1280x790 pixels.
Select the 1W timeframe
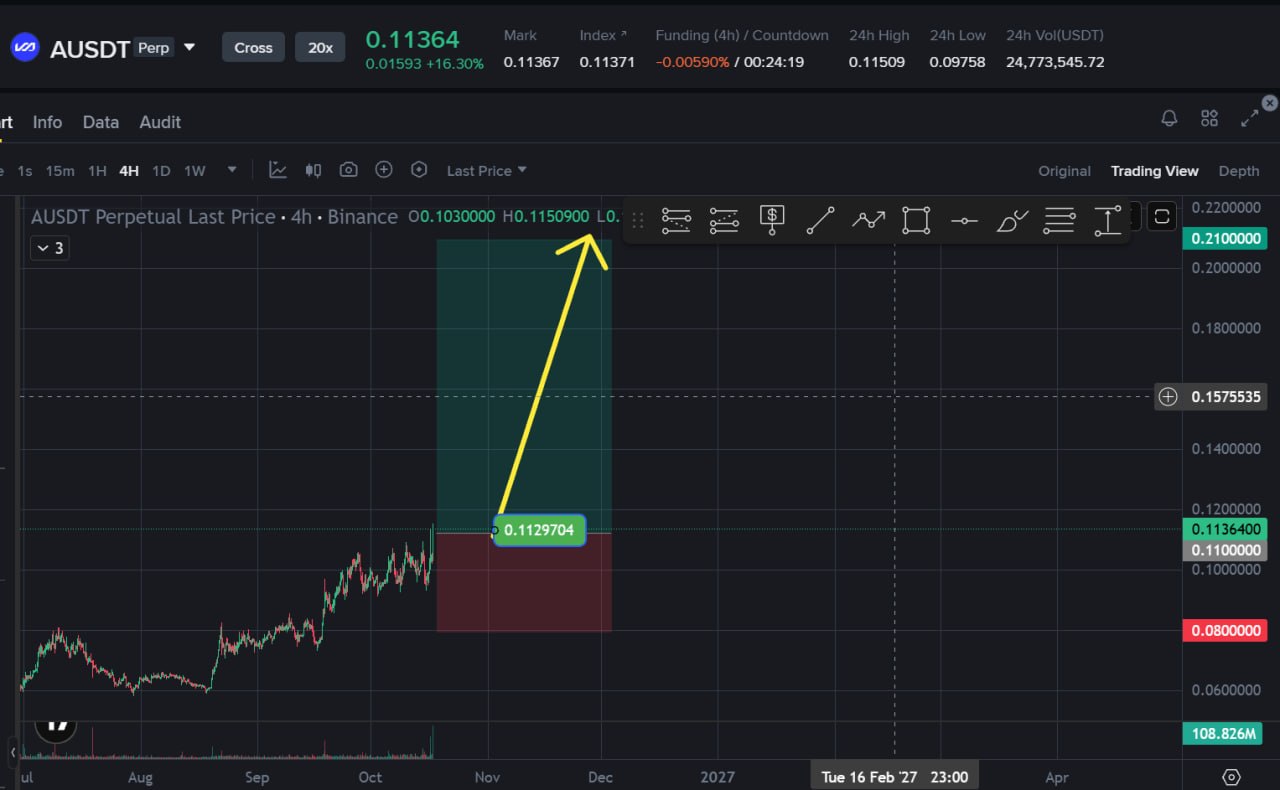point(195,171)
